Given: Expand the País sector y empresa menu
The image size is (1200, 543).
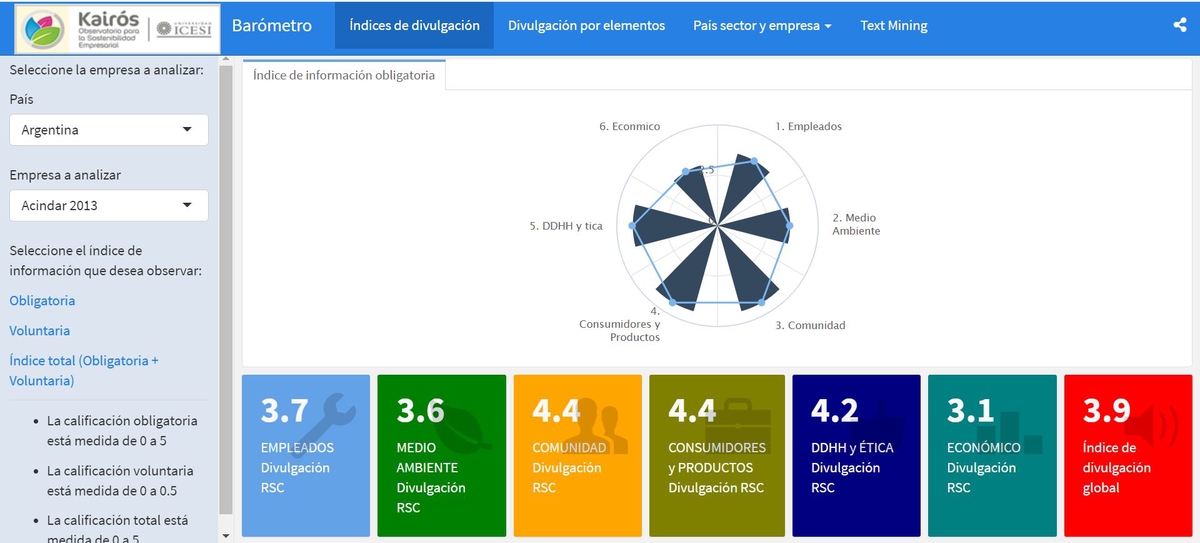Looking at the screenshot, I should coord(762,26).
